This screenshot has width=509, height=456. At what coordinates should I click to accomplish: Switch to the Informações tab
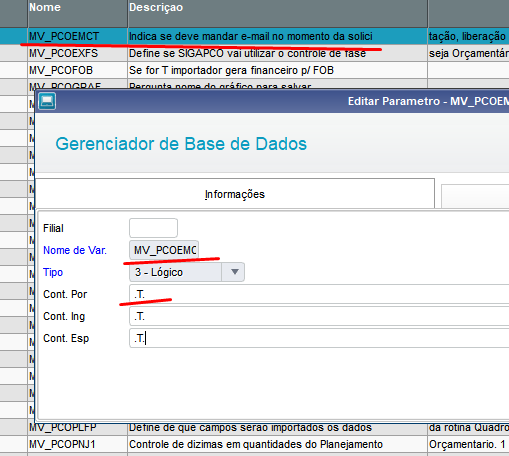(235, 194)
